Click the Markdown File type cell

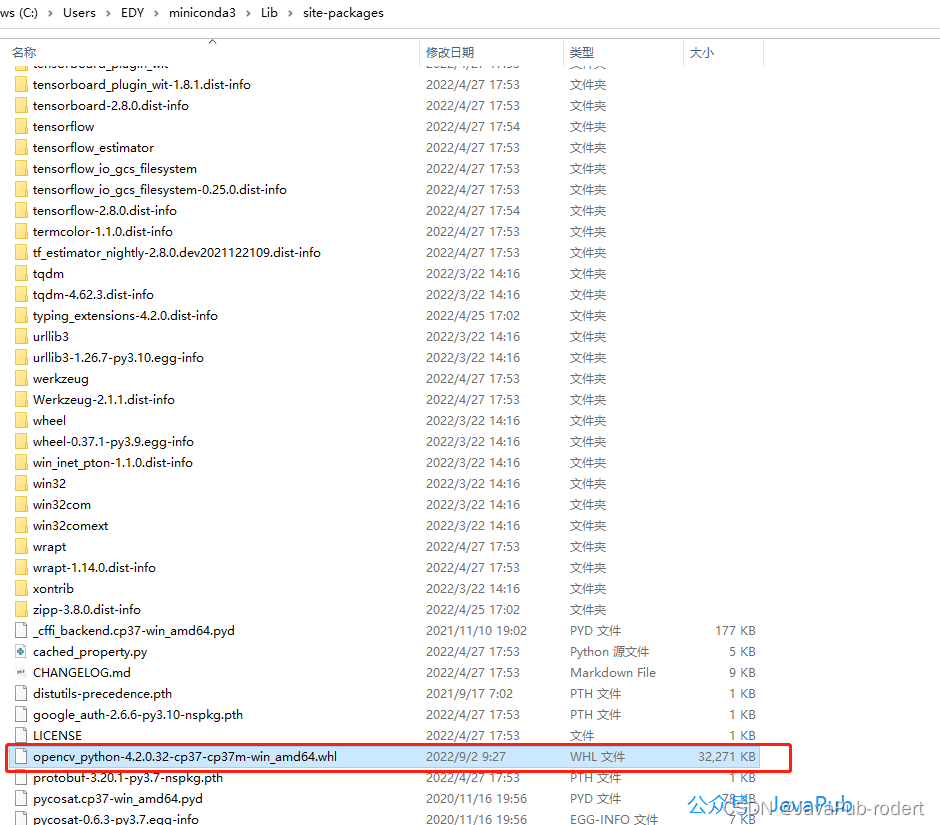(x=613, y=672)
